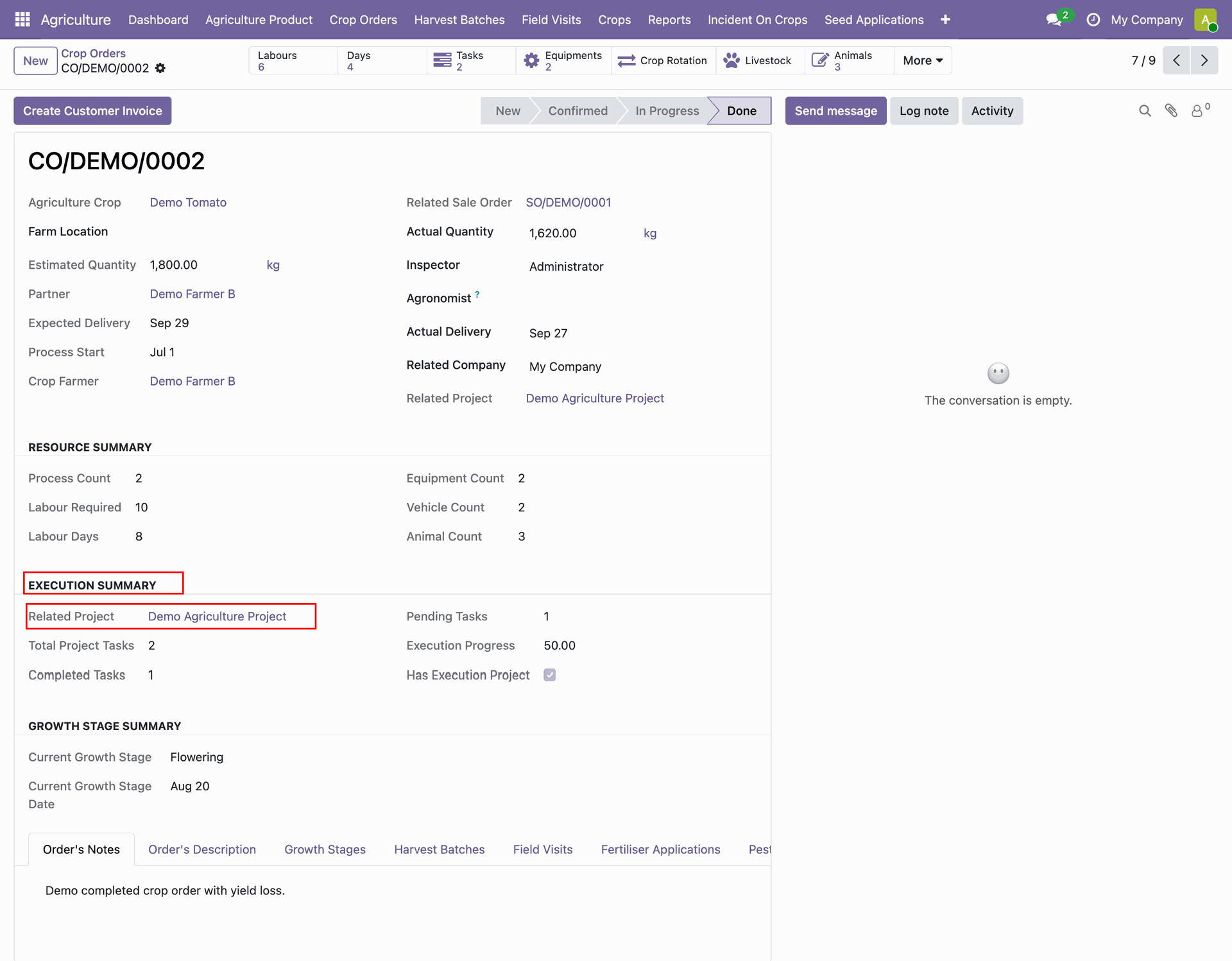Open the Tasks stat button

[x=470, y=60]
